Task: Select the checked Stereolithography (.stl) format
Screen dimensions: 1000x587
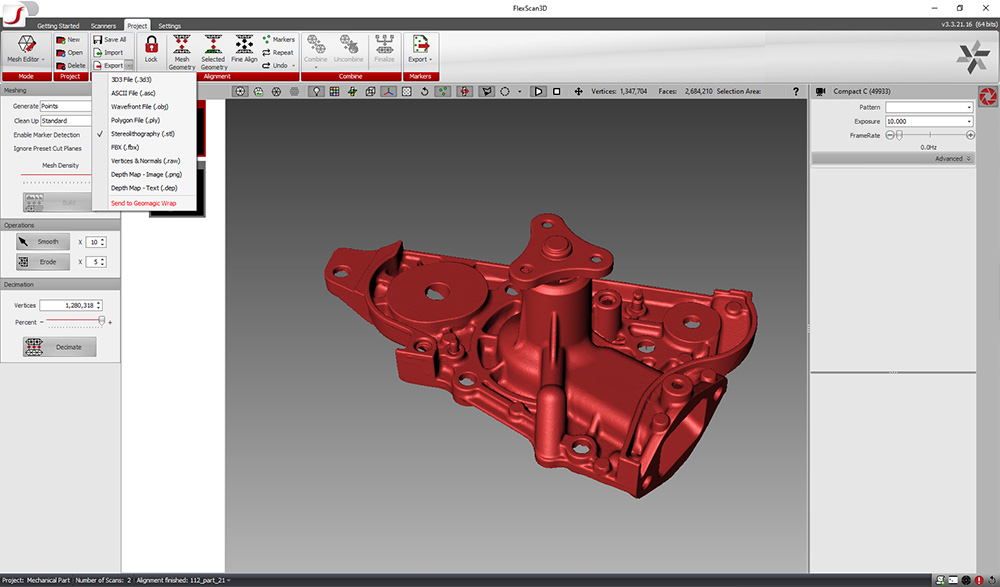Action: (x=143, y=133)
